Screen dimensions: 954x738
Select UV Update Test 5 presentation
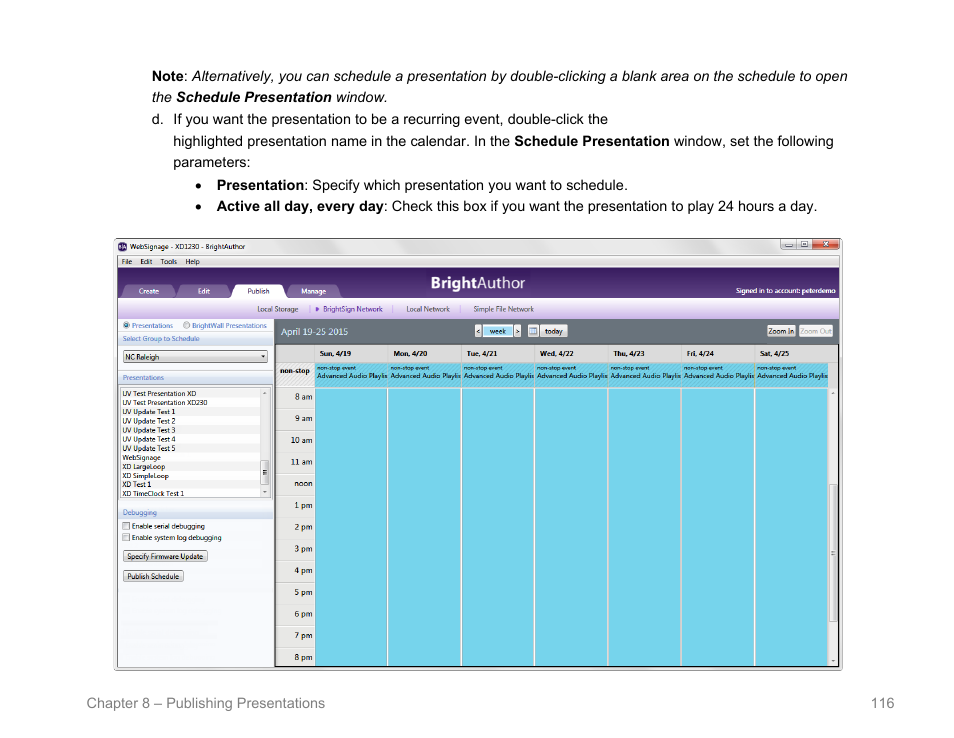190,448
